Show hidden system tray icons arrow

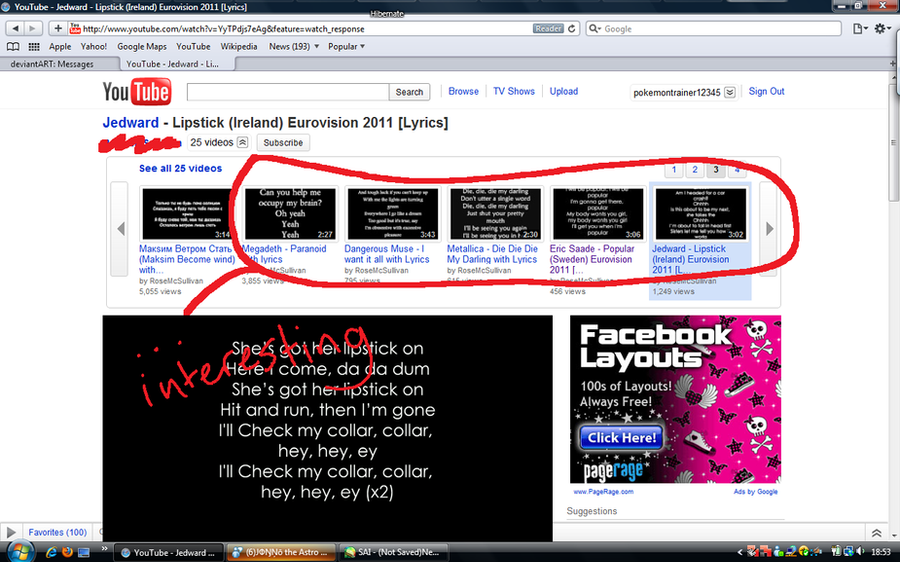point(740,552)
